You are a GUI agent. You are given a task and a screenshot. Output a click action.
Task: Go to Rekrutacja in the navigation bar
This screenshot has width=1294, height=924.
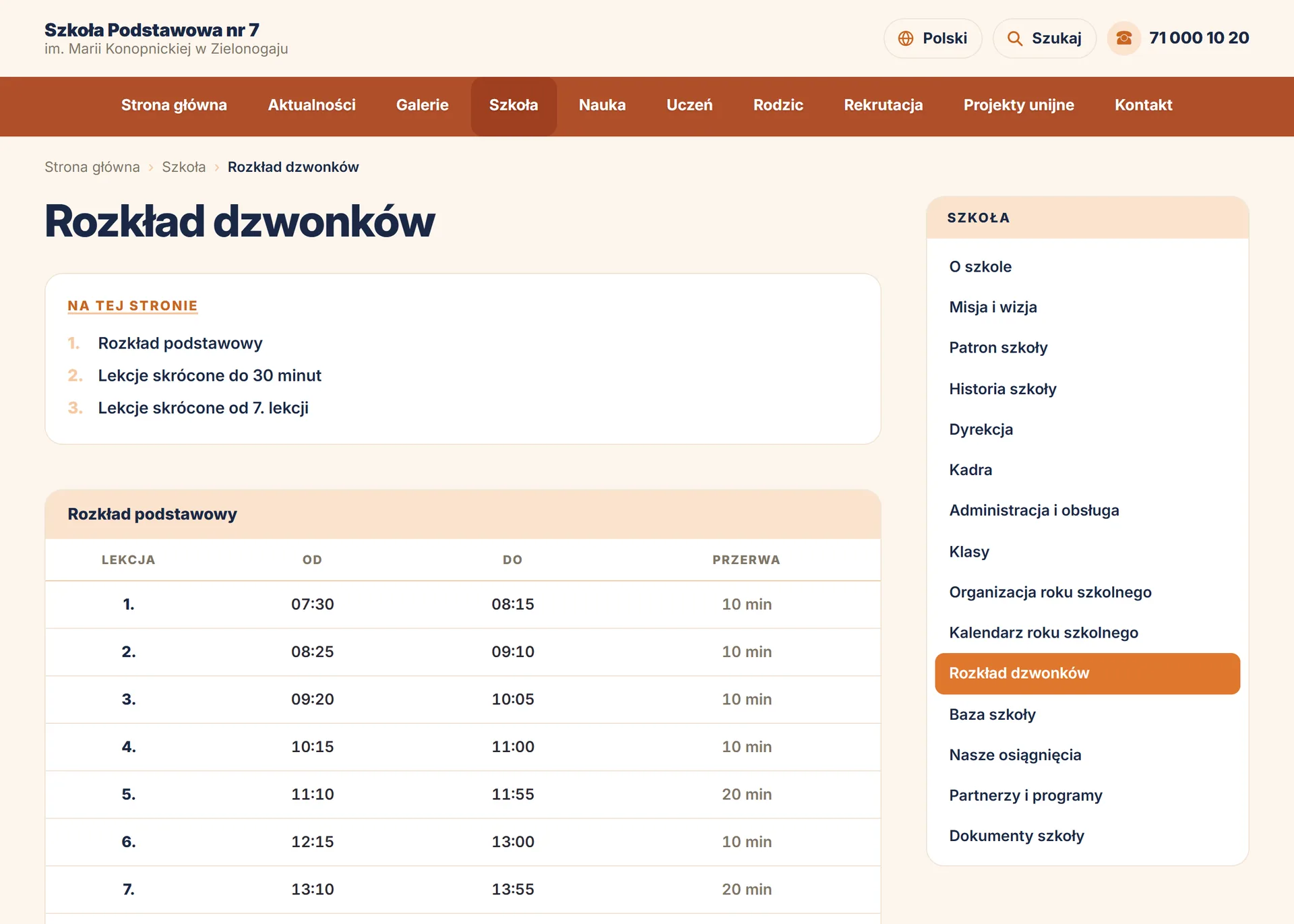pyautogui.click(x=883, y=106)
